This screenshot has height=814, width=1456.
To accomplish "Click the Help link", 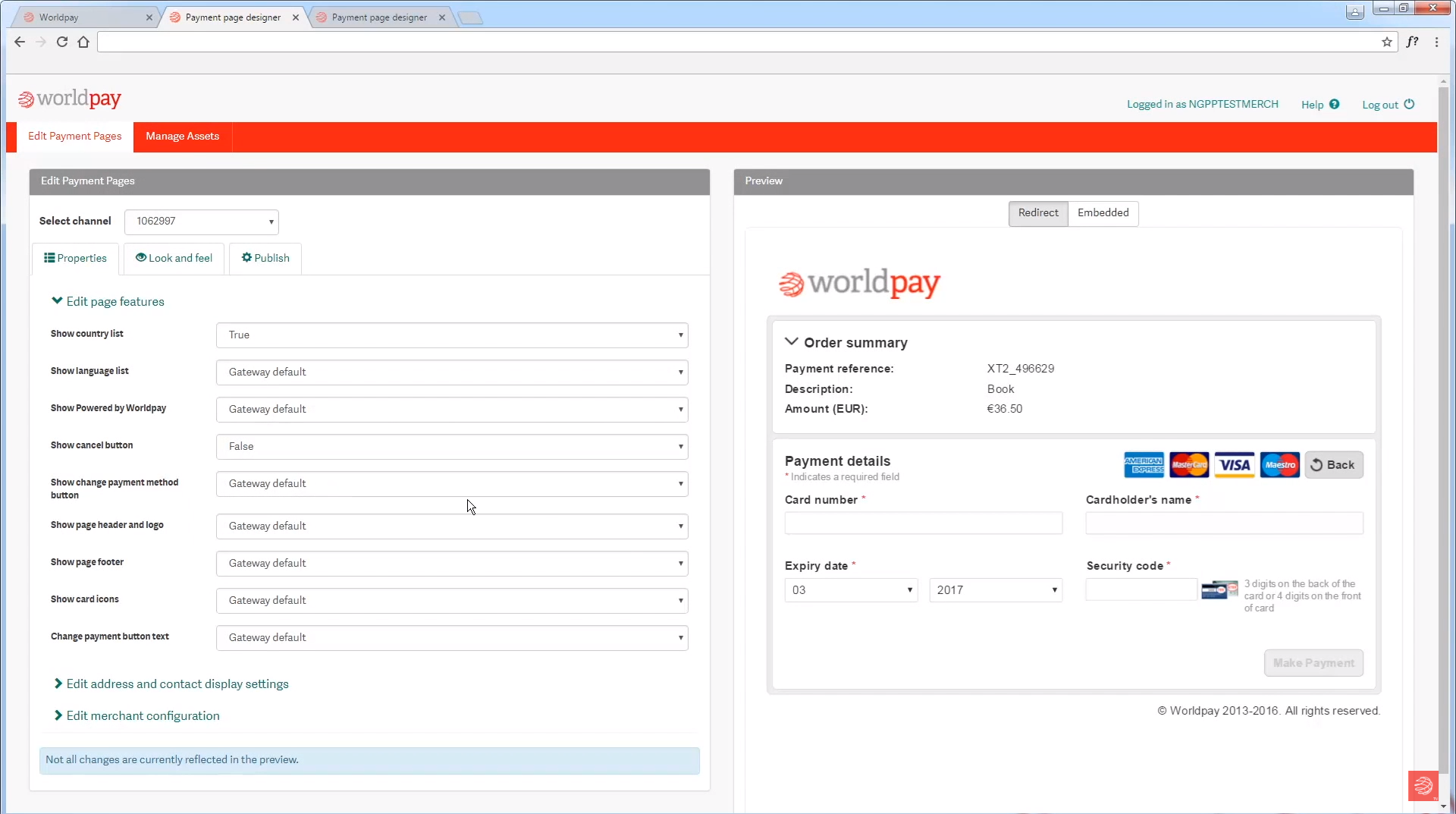I will tap(1313, 105).
